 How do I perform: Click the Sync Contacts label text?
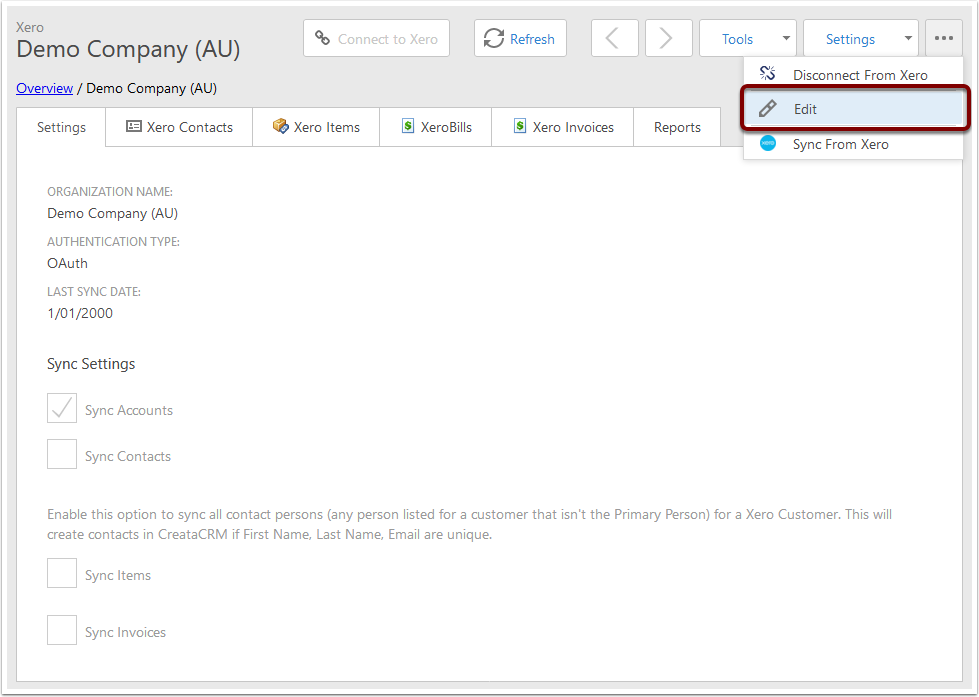point(128,457)
